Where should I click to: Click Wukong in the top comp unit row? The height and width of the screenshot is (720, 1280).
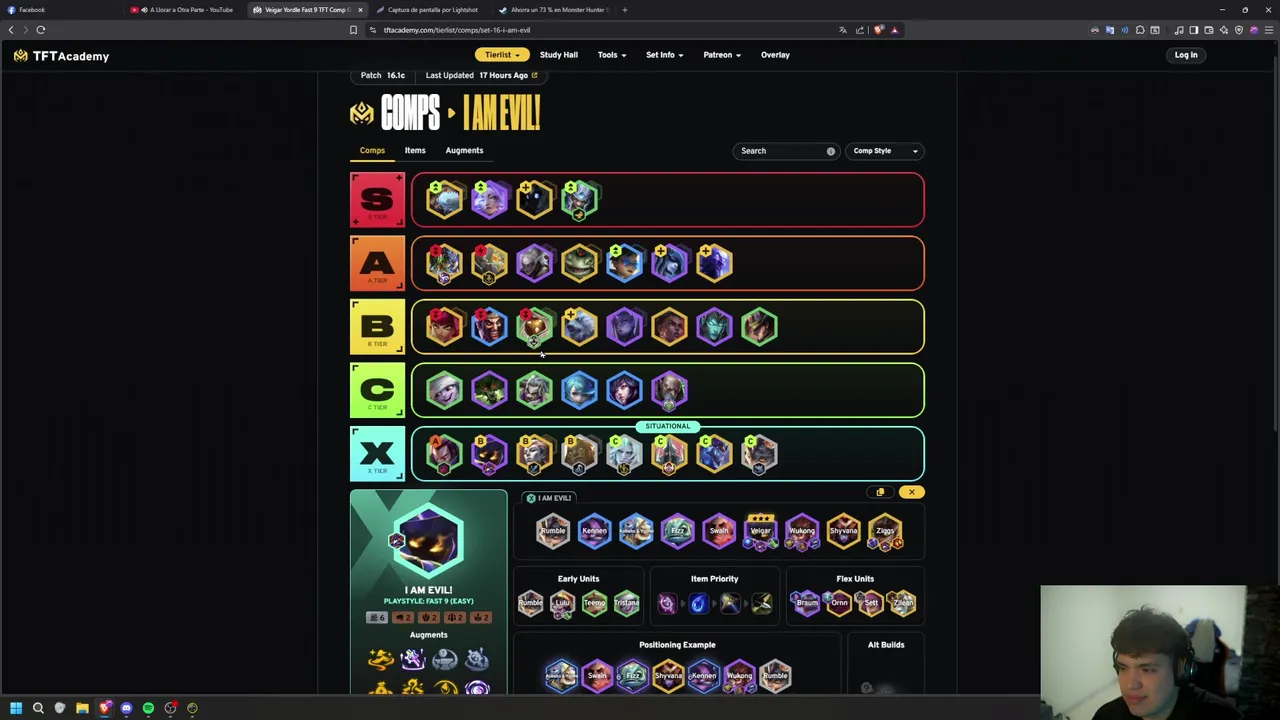coord(802,531)
